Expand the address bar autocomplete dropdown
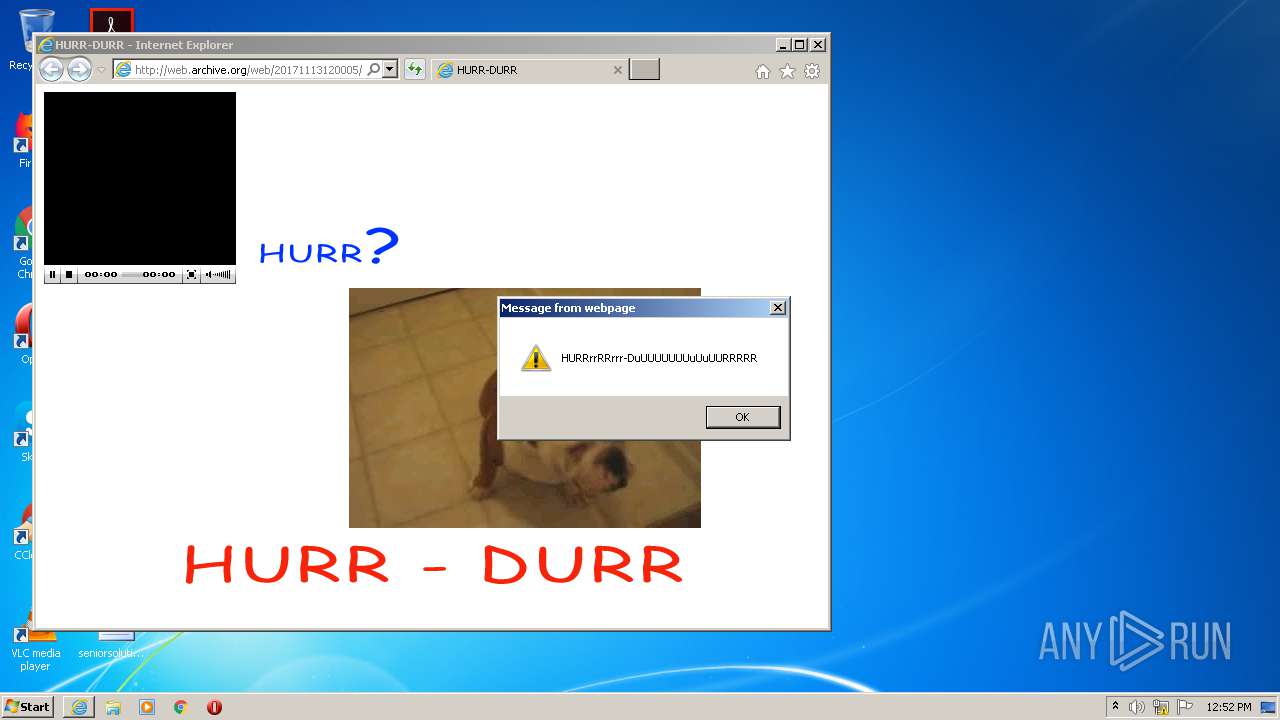1280x720 pixels. (390, 70)
